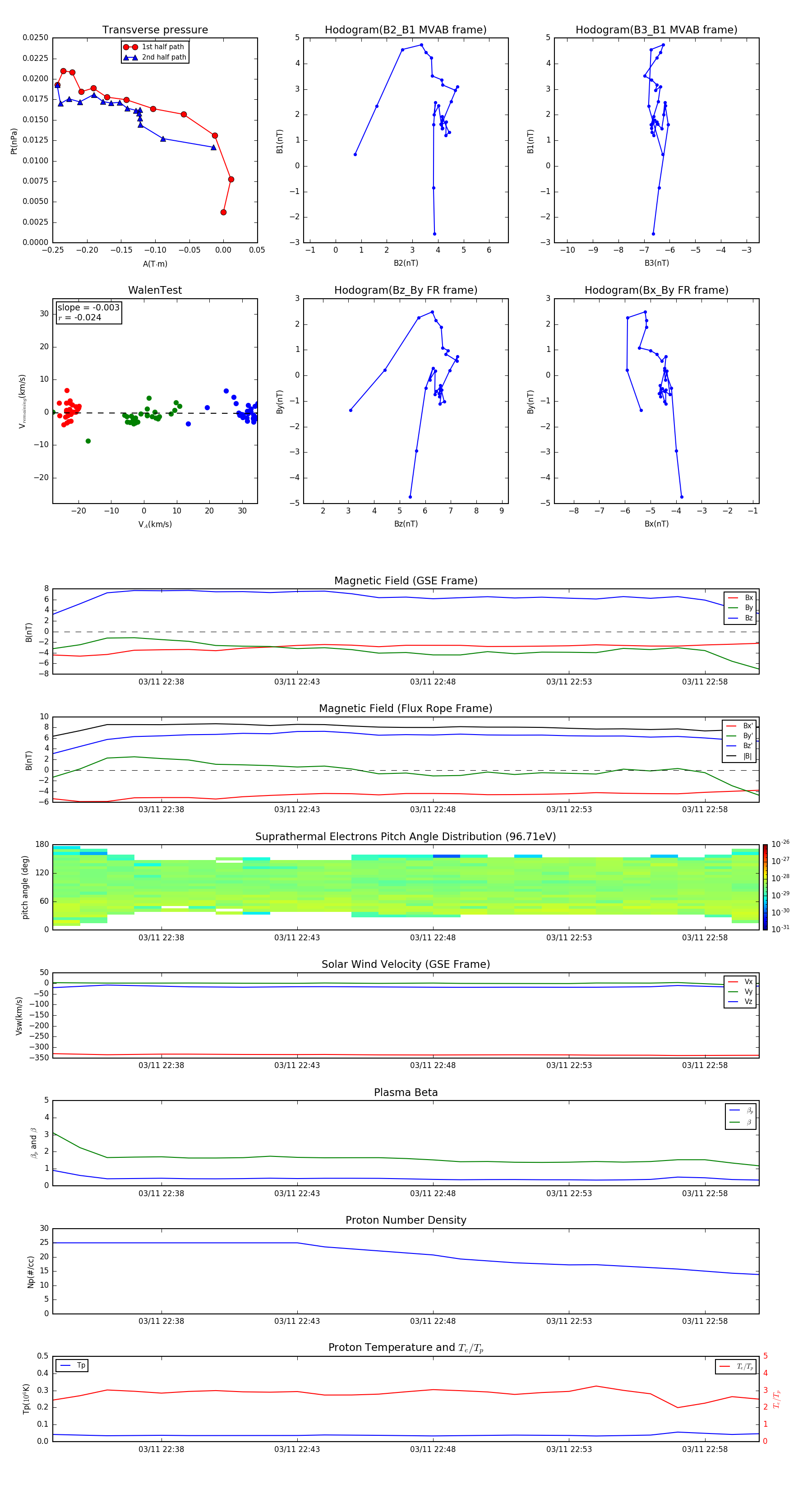Screen dimensions: 812x1489
Task: Click the Suprathermal Electrons Pitch Angle title
Action: [x=406, y=837]
